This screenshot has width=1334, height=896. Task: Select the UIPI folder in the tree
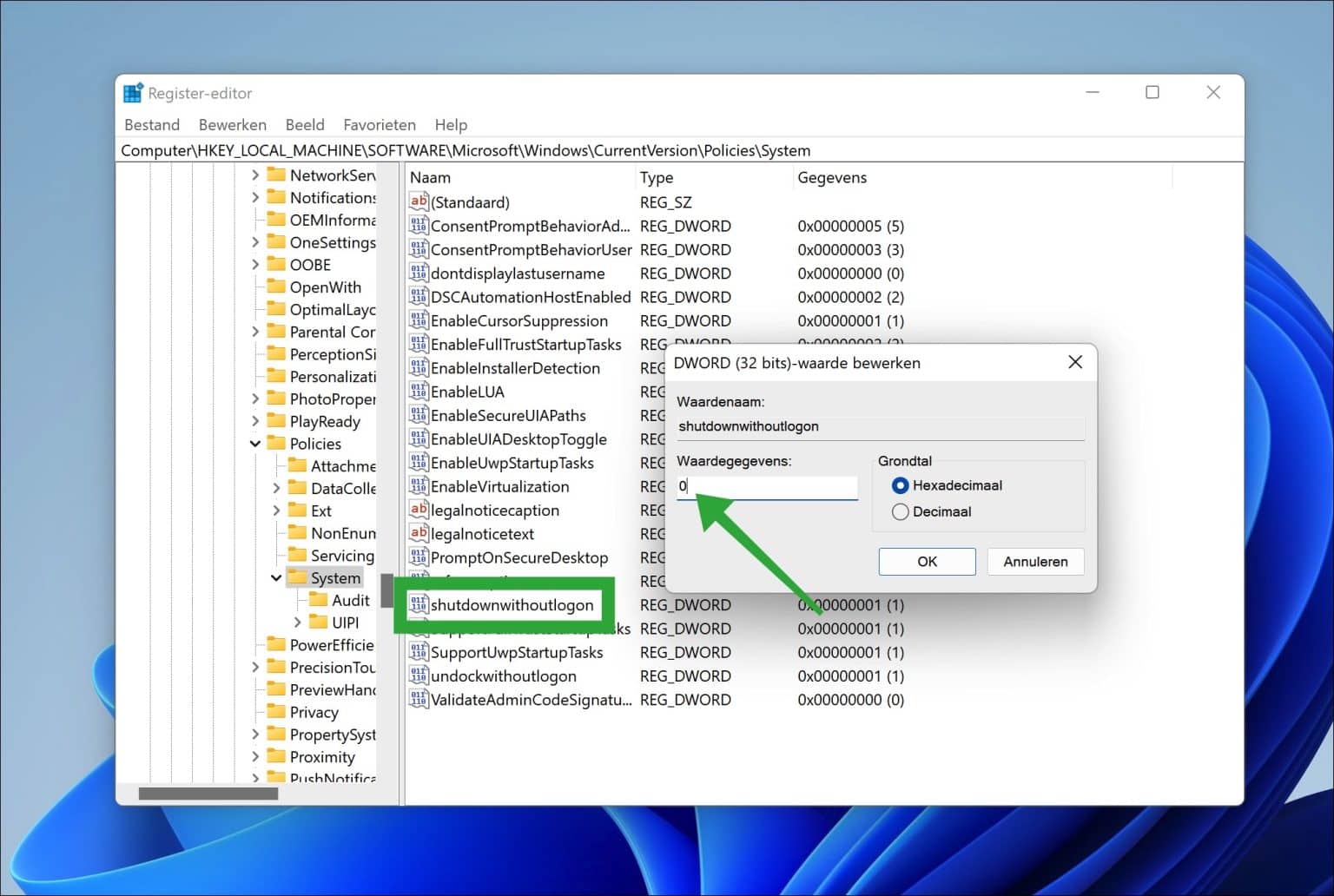coord(347,623)
